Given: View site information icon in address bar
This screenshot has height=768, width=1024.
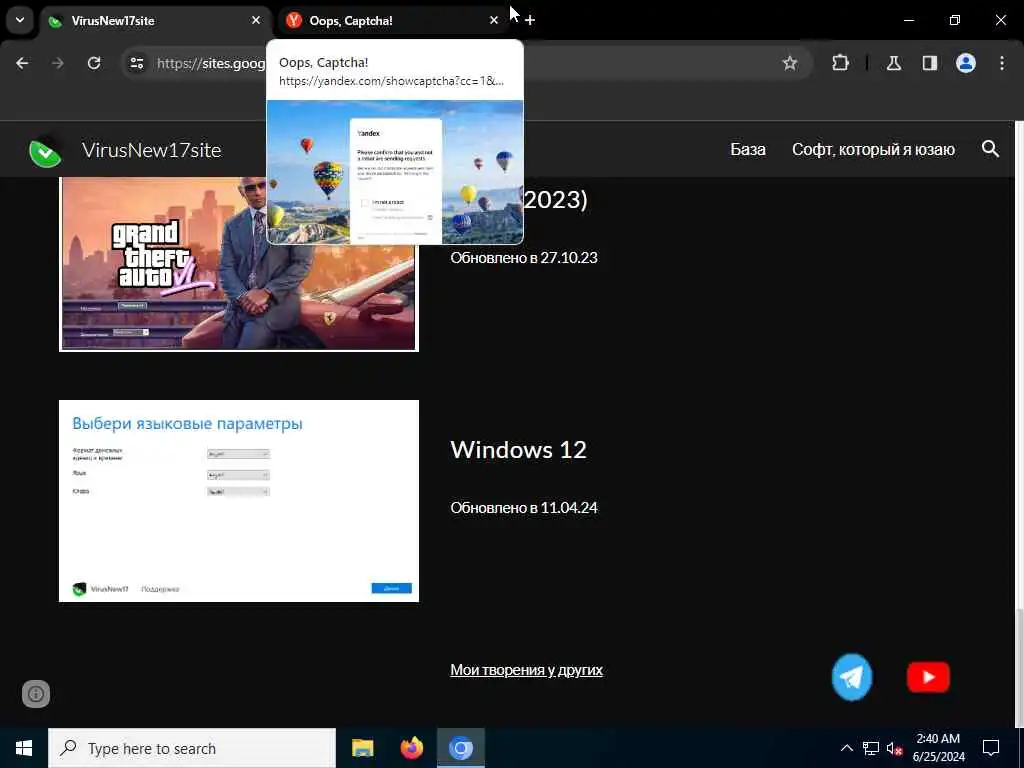Looking at the screenshot, I should 136,63.
